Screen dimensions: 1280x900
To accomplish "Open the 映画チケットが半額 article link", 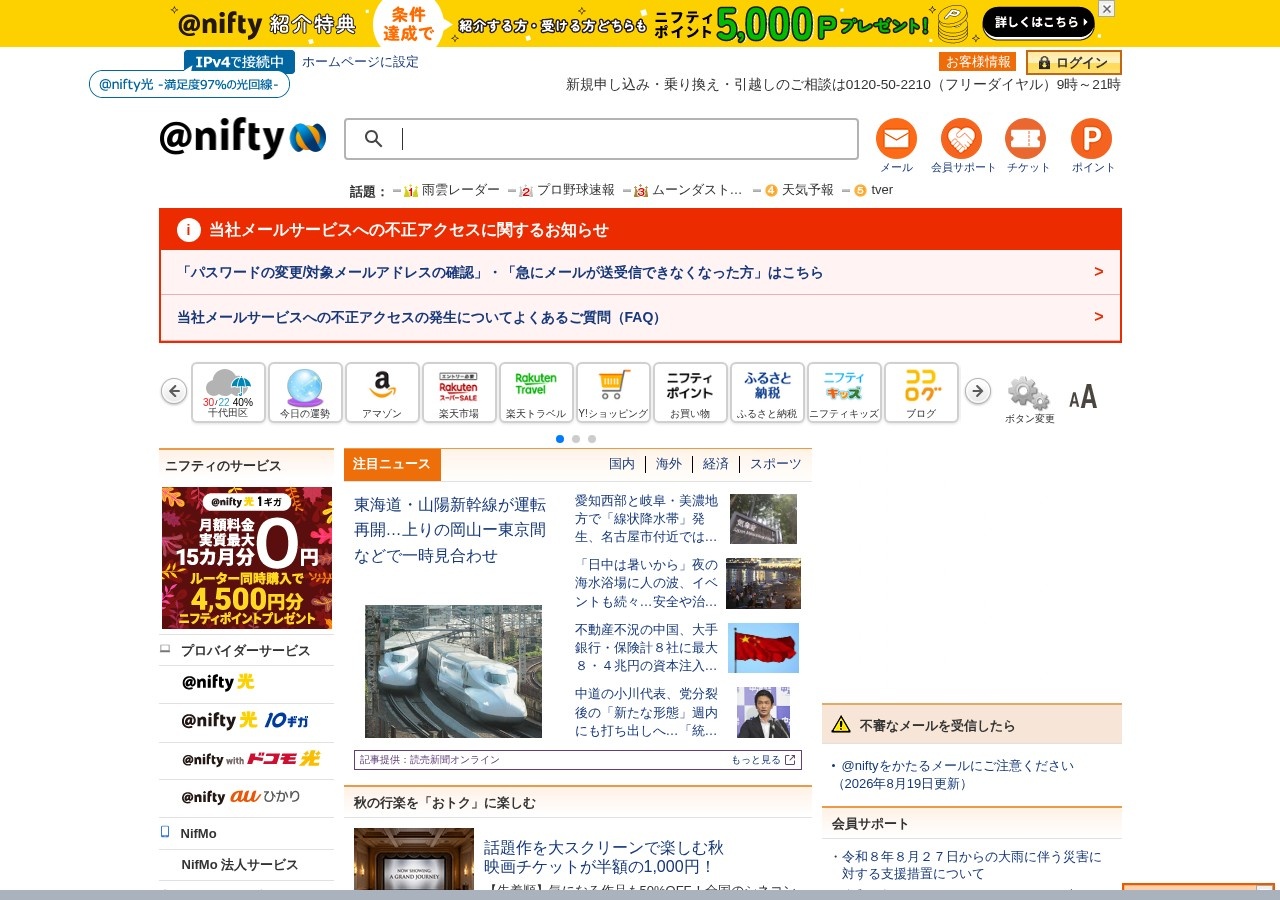I will click(603, 857).
